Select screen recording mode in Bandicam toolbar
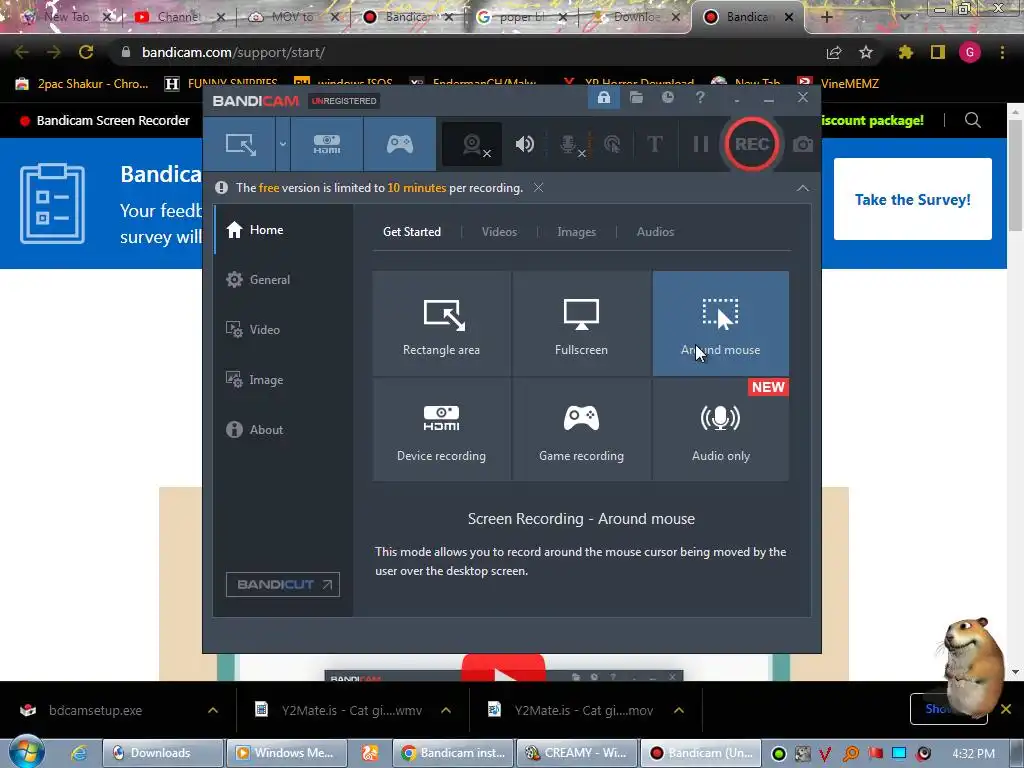The height and width of the screenshot is (768, 1024). click(240, 144)
